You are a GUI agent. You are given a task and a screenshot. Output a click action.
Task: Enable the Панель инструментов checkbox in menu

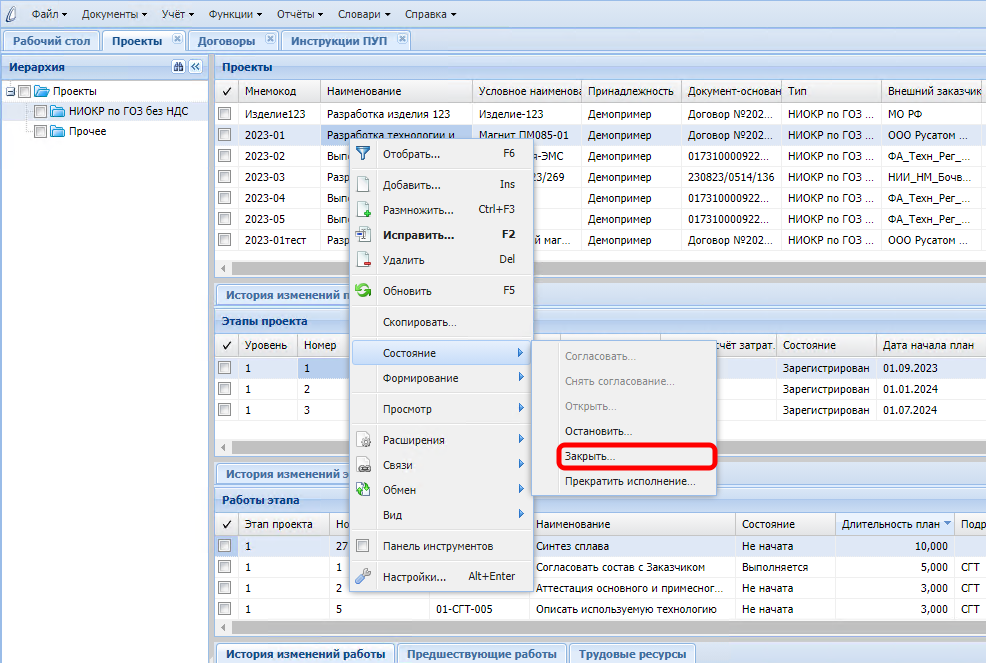[x=363, y=546]
